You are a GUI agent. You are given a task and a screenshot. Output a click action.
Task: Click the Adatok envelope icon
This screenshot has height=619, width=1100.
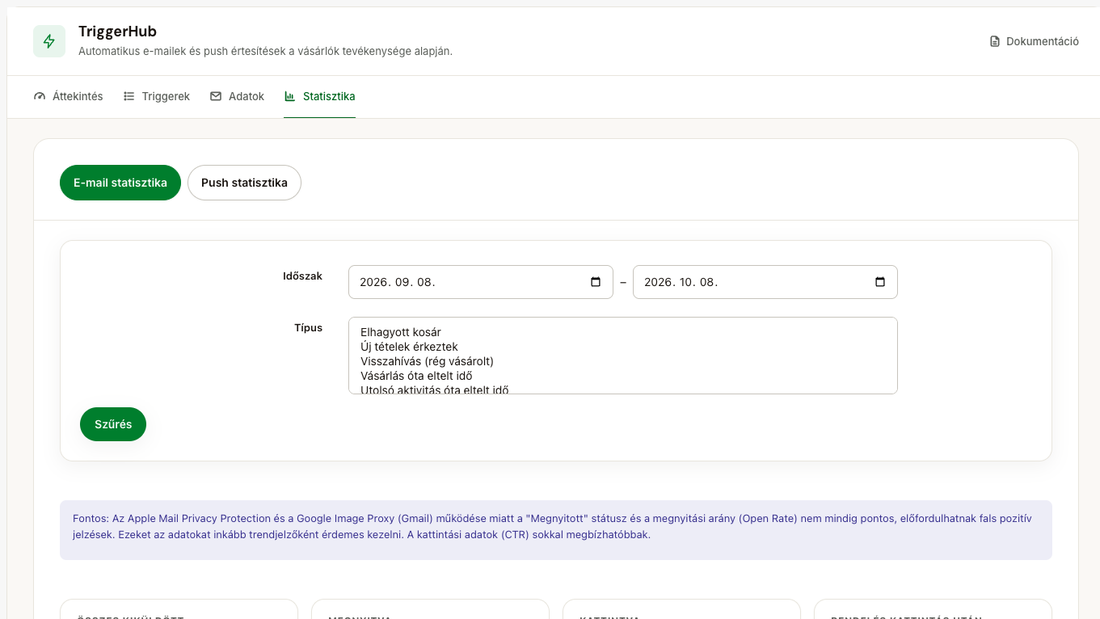pos(215,96)
